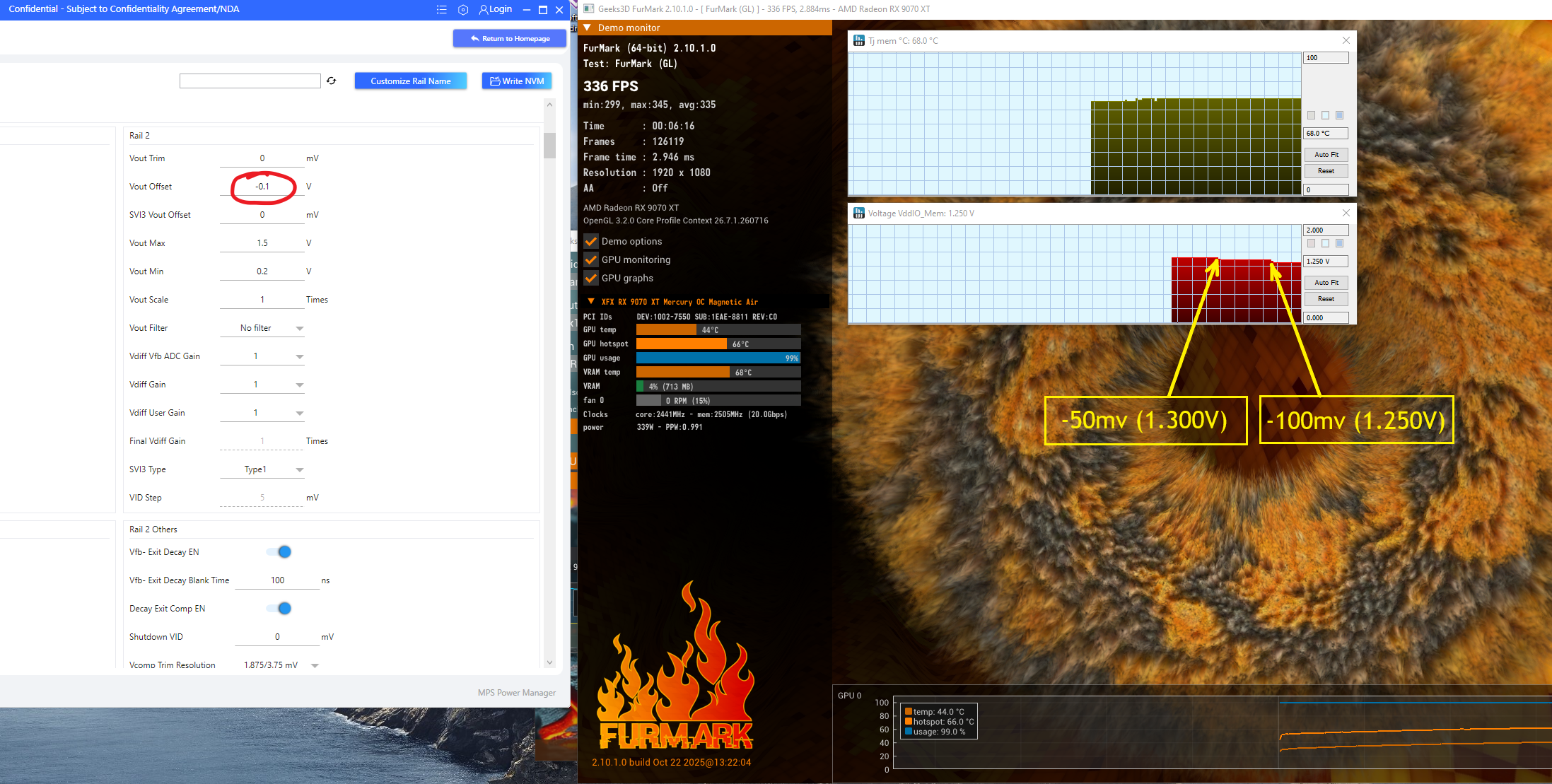Close the Voltage VddIO_Mem graph window
Screen dimensions: 1552x784
[x=1346, y=213]
